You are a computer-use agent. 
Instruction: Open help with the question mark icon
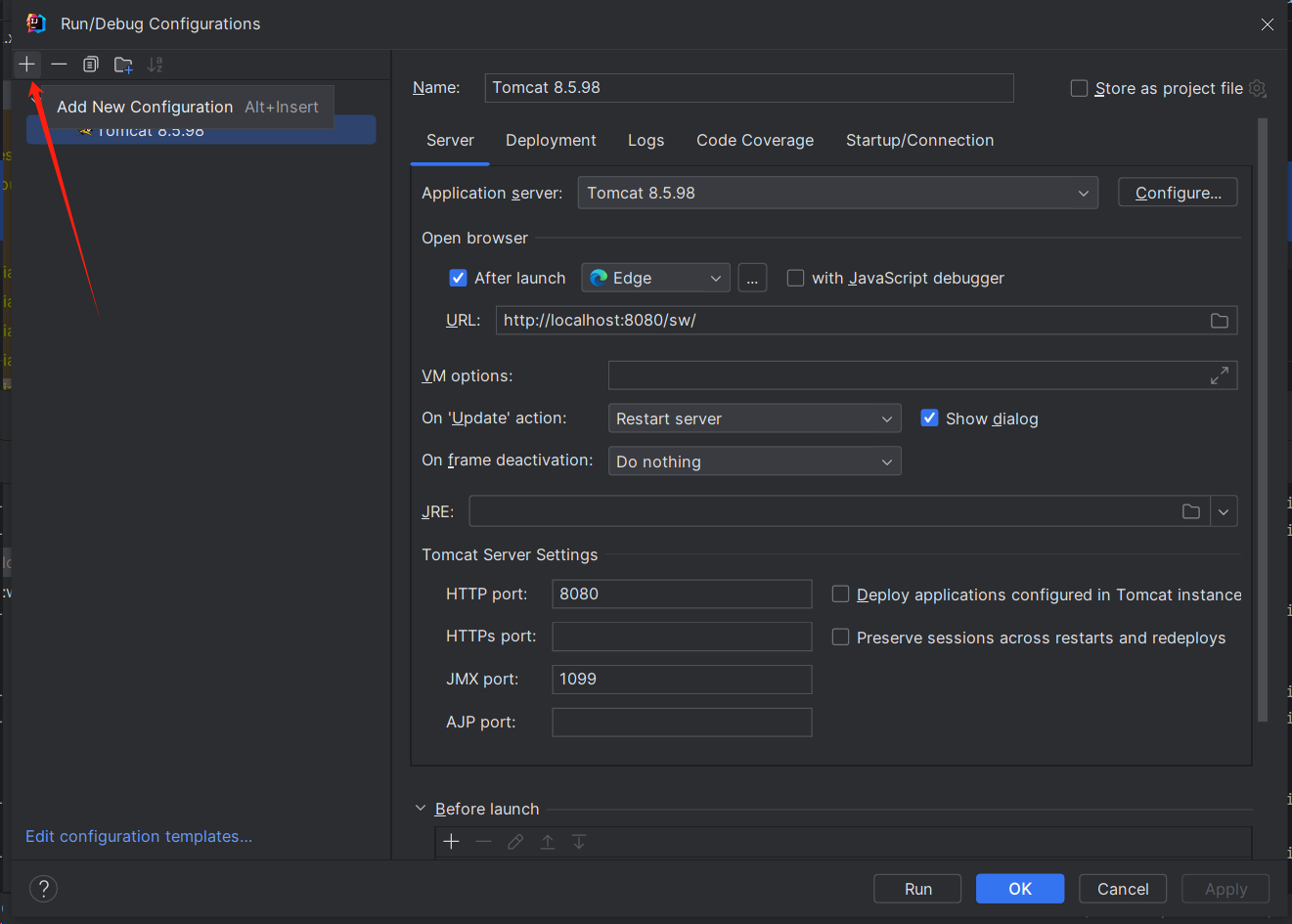tap(43, 889)
